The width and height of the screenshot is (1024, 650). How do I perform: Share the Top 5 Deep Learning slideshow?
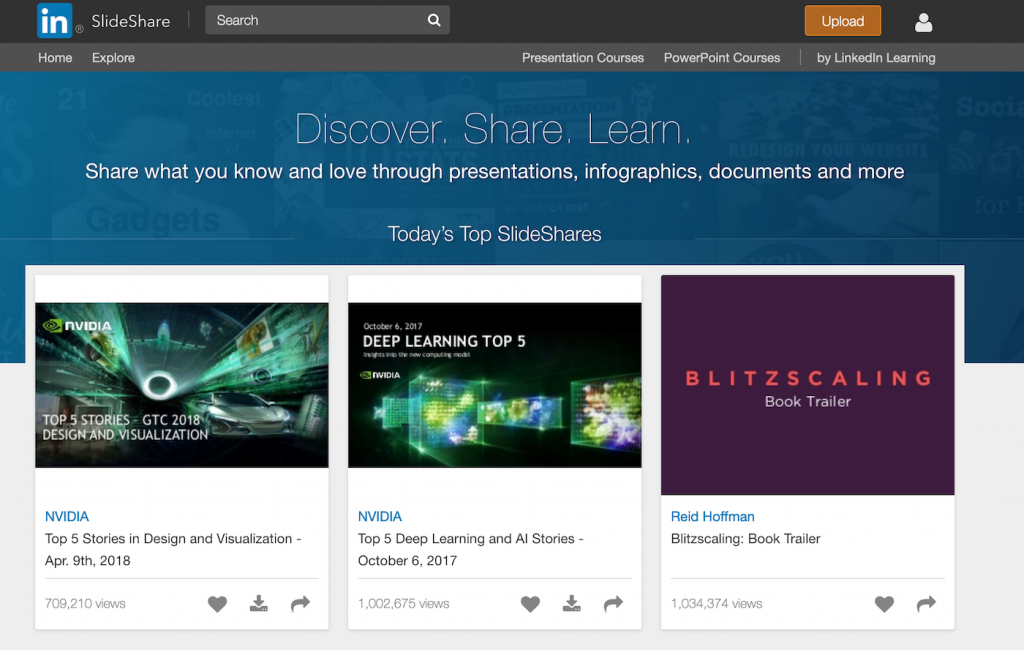(x=613, y=604)
